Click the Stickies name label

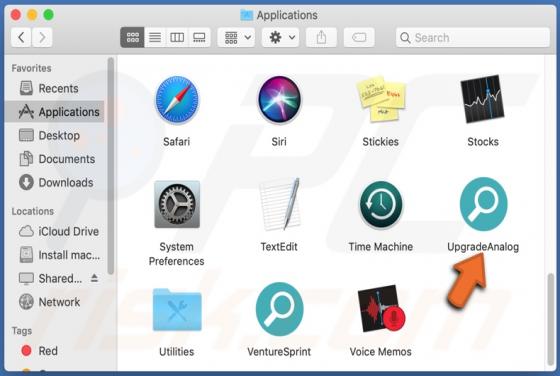[x=381, y=142]
